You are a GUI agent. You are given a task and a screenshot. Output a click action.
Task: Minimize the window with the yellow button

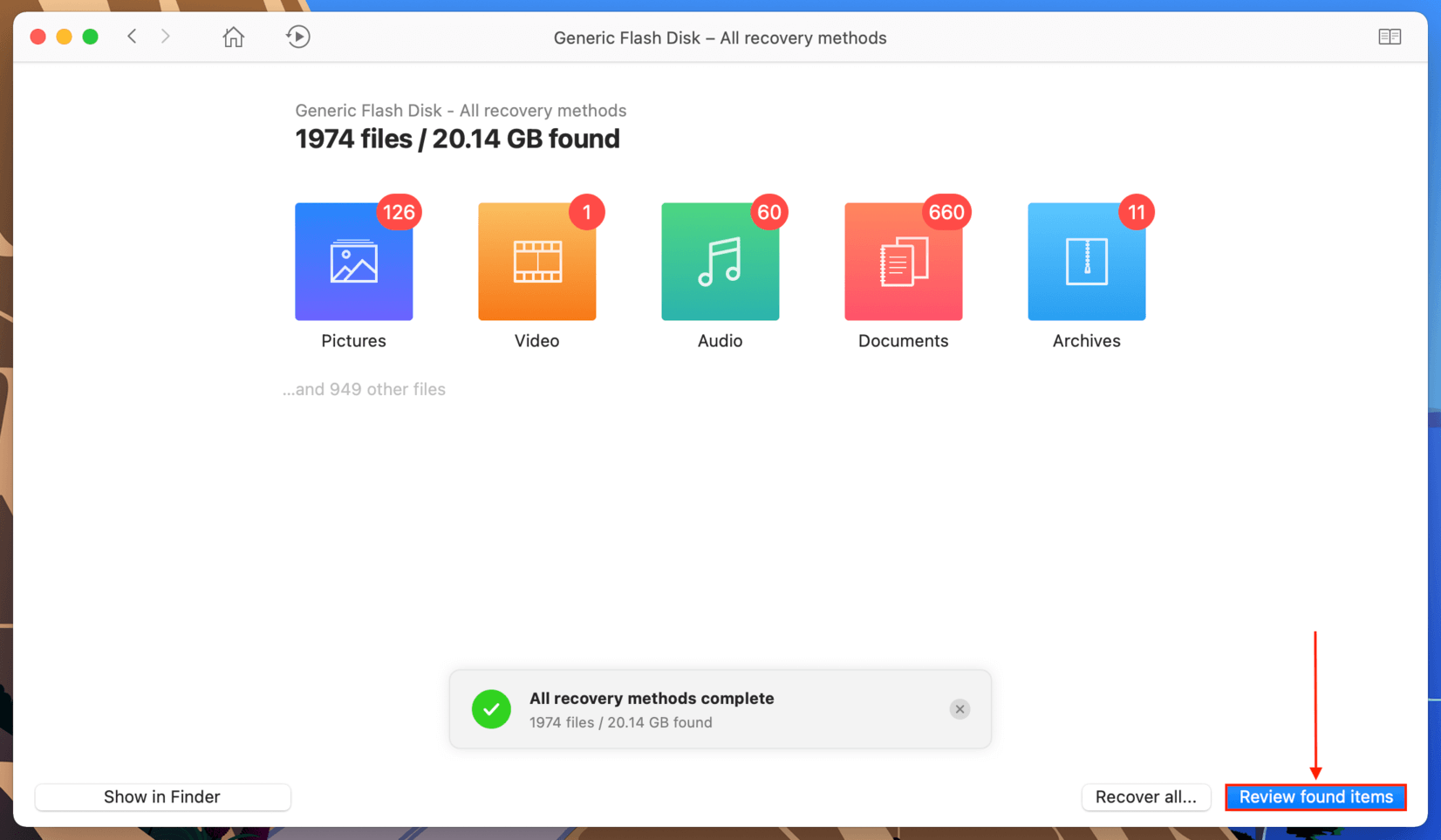(x=64, y=37)
